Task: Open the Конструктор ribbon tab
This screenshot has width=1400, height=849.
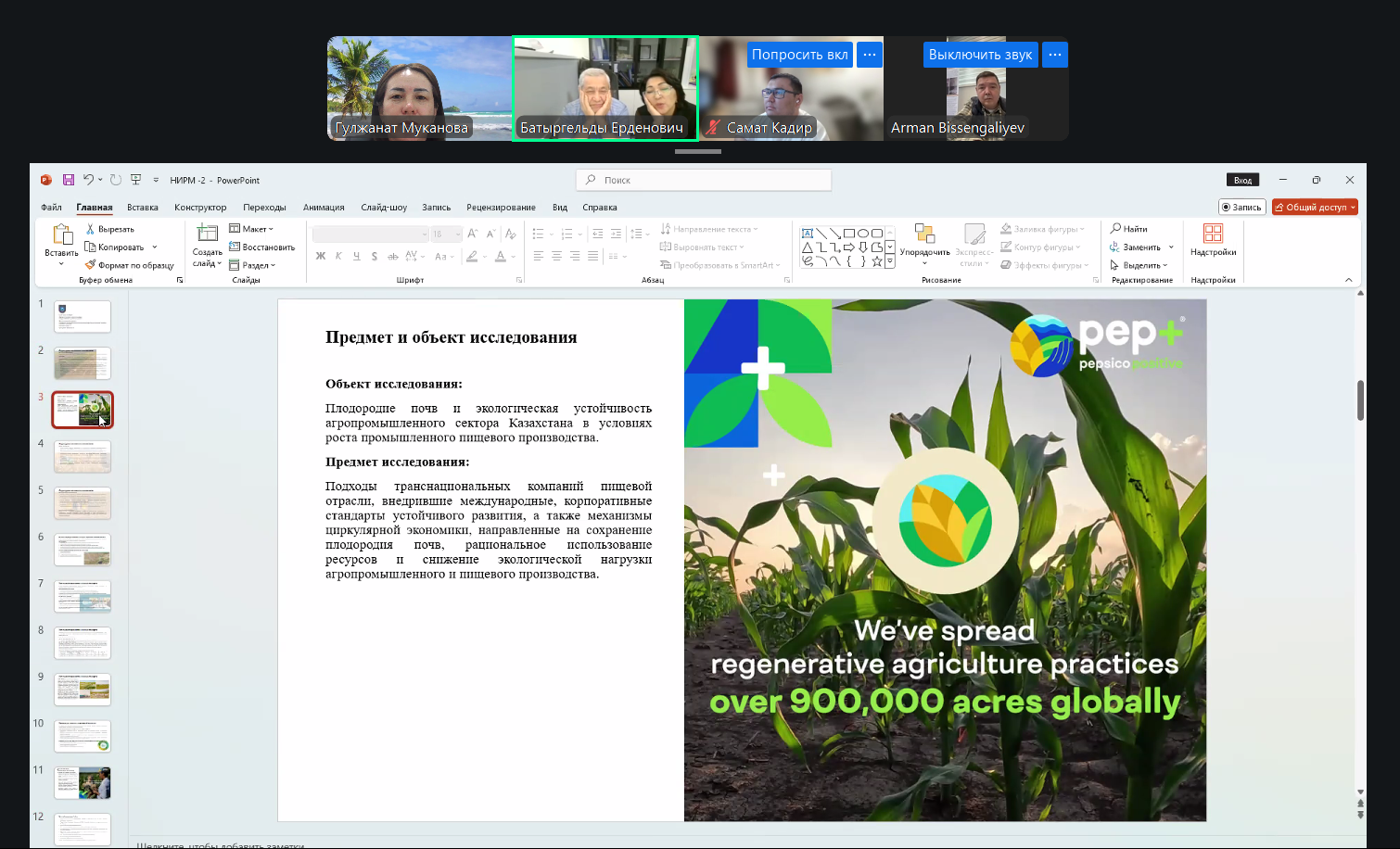Action: click(x=200, y=208)
